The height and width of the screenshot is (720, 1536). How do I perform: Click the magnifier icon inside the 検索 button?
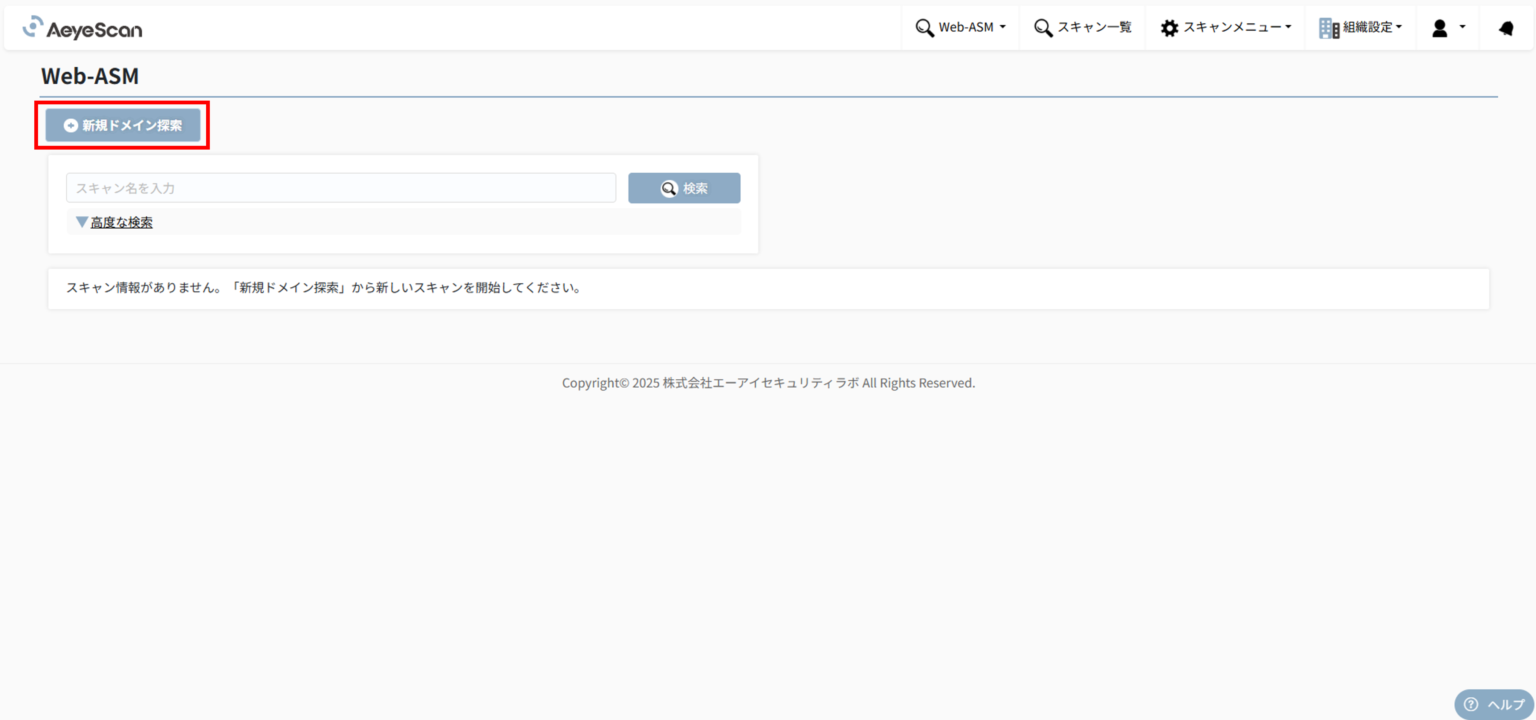pos(667,187)
